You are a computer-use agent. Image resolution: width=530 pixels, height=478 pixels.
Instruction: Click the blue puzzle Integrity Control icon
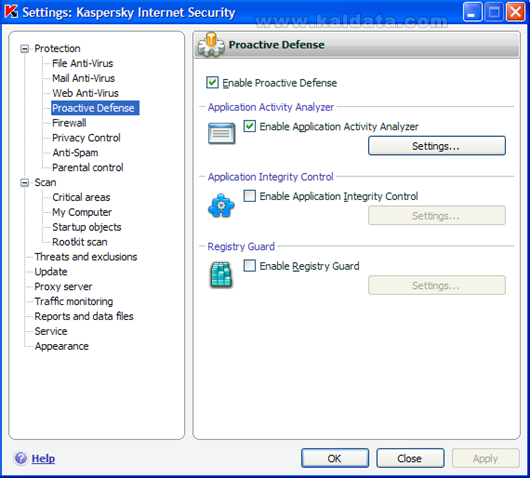pos(221,205)
